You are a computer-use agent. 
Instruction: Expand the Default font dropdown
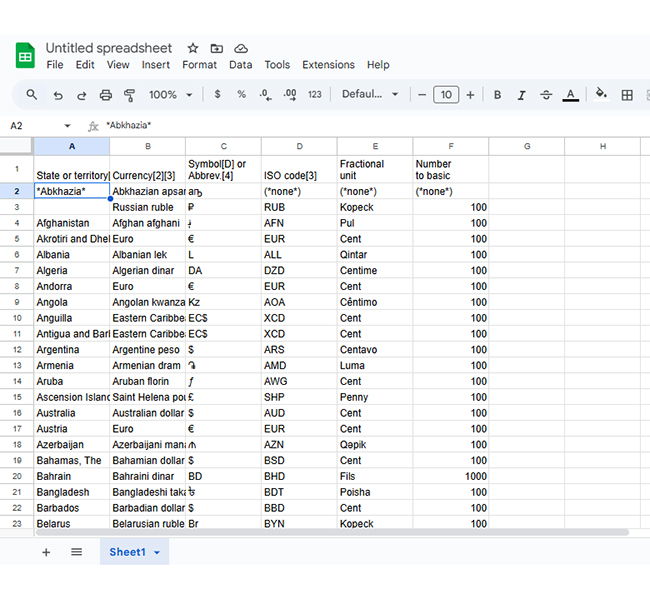click(369, 95)
